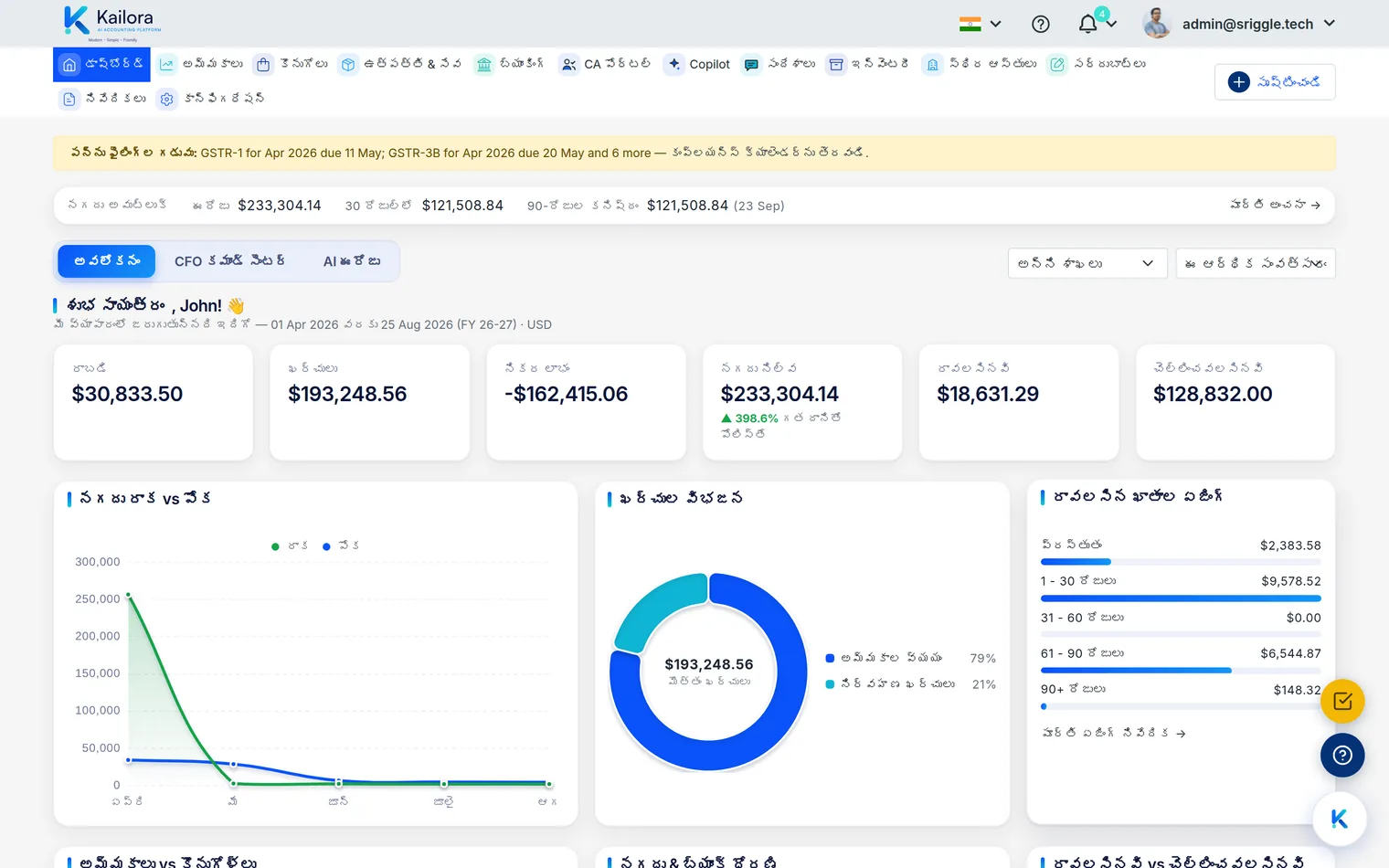Open the full aging report link
The height and width of the screenshot is (868, 1389).
coord(1113,733)
